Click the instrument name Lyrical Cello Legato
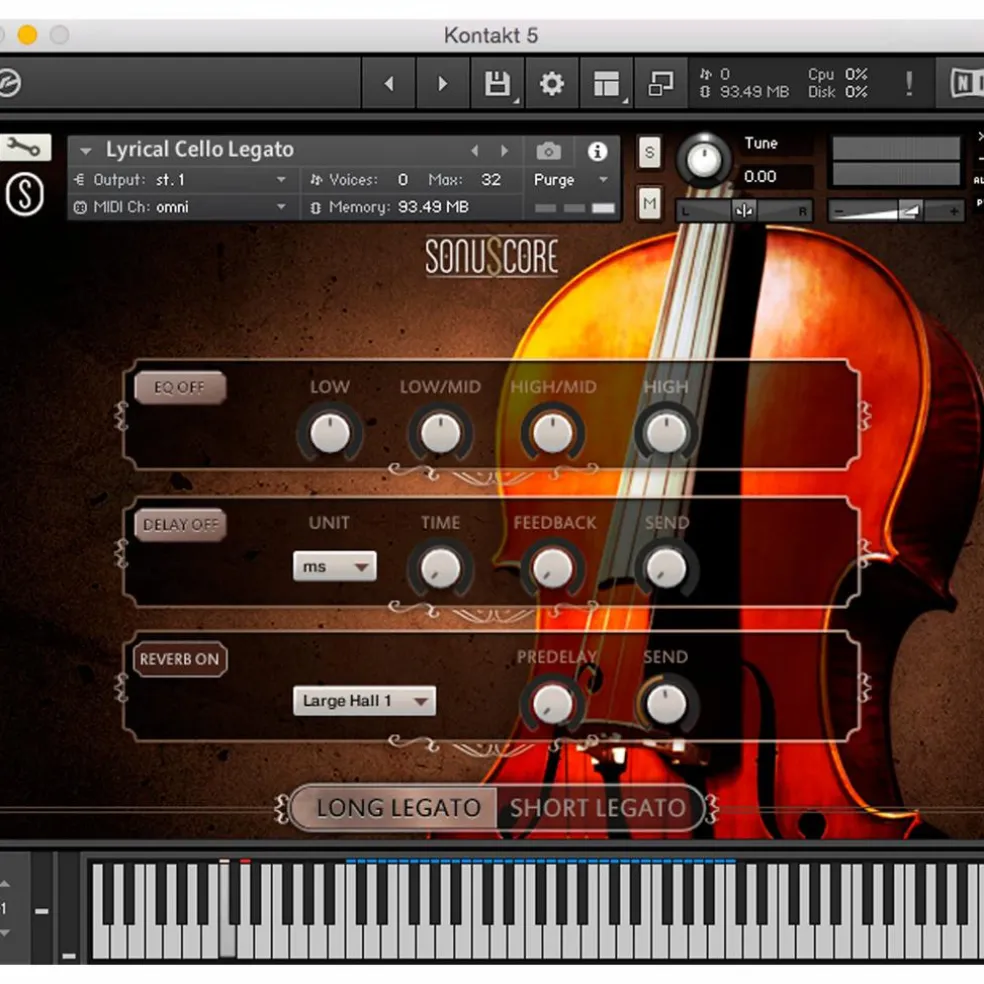 (200, 149)
